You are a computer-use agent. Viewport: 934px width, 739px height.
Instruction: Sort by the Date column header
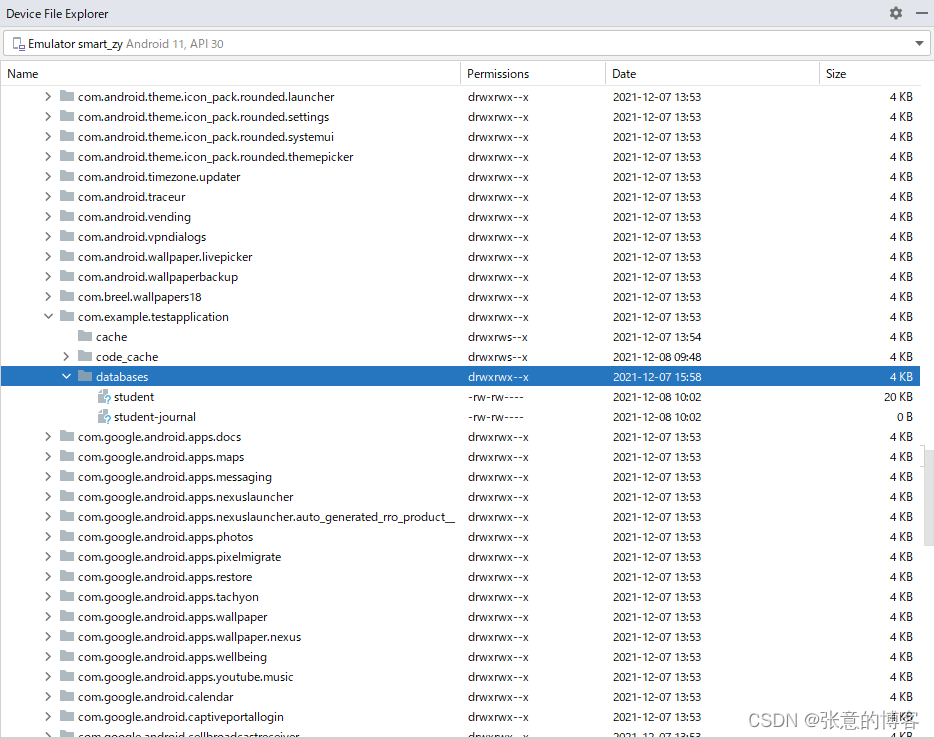pos(624,74)
